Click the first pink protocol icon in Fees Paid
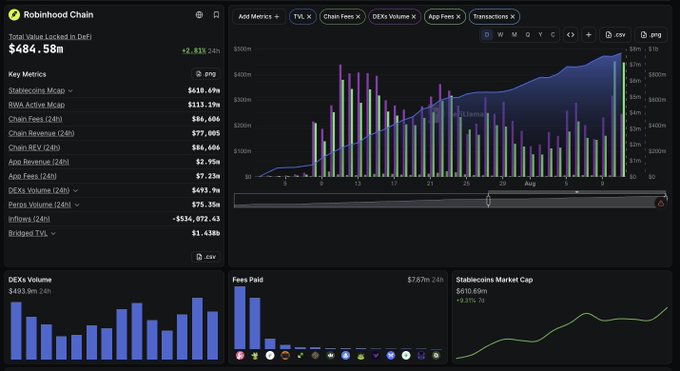The image size is (680, 371). tap(240, 355)
